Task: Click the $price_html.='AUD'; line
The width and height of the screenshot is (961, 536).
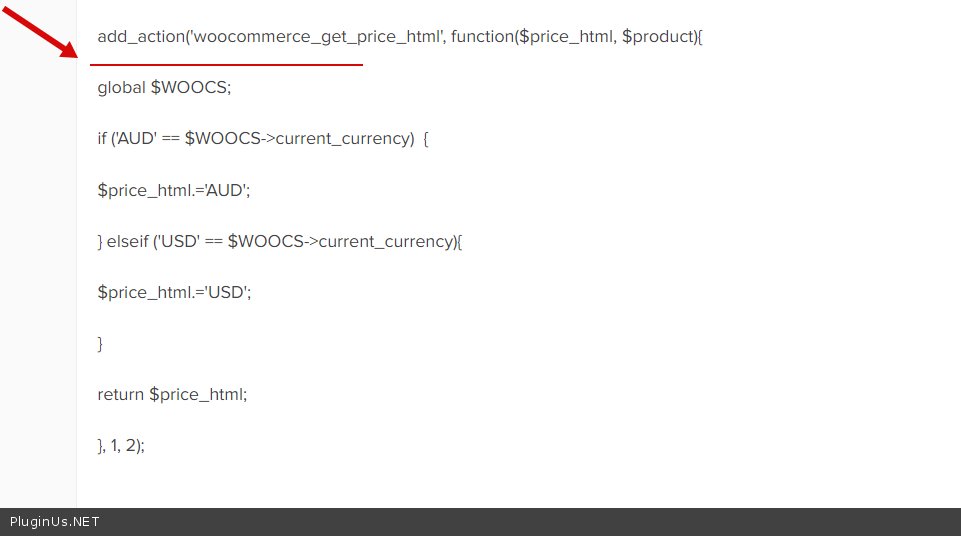Action: click(174, 190)
